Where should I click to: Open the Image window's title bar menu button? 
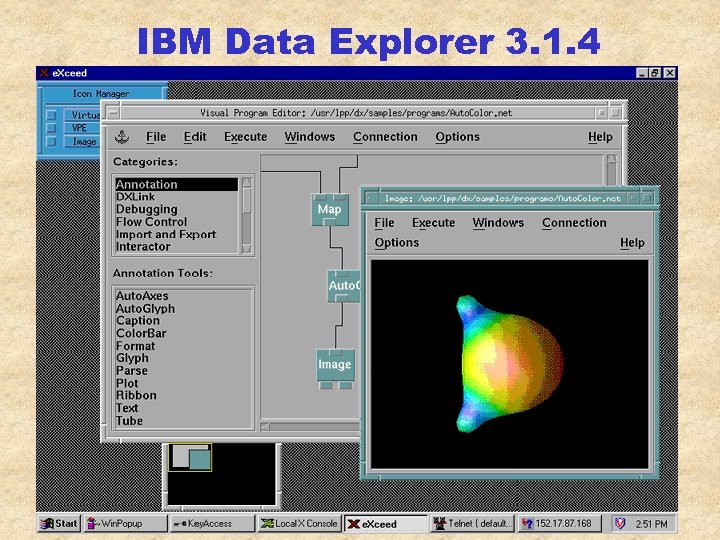(371, 198)
